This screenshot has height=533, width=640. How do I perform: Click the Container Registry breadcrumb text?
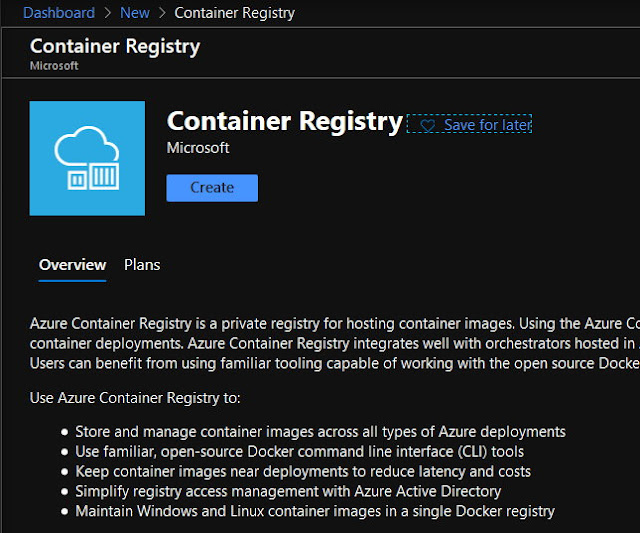point(235,13)
